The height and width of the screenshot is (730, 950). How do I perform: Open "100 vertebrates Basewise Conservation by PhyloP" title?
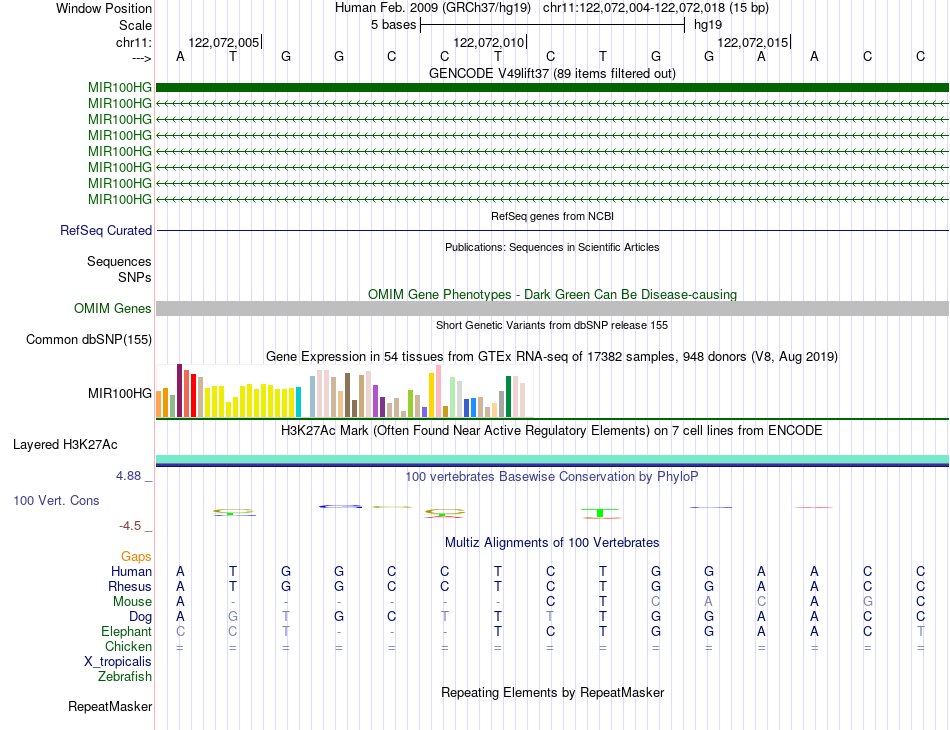pyautogui.click(x=552, y=476)
